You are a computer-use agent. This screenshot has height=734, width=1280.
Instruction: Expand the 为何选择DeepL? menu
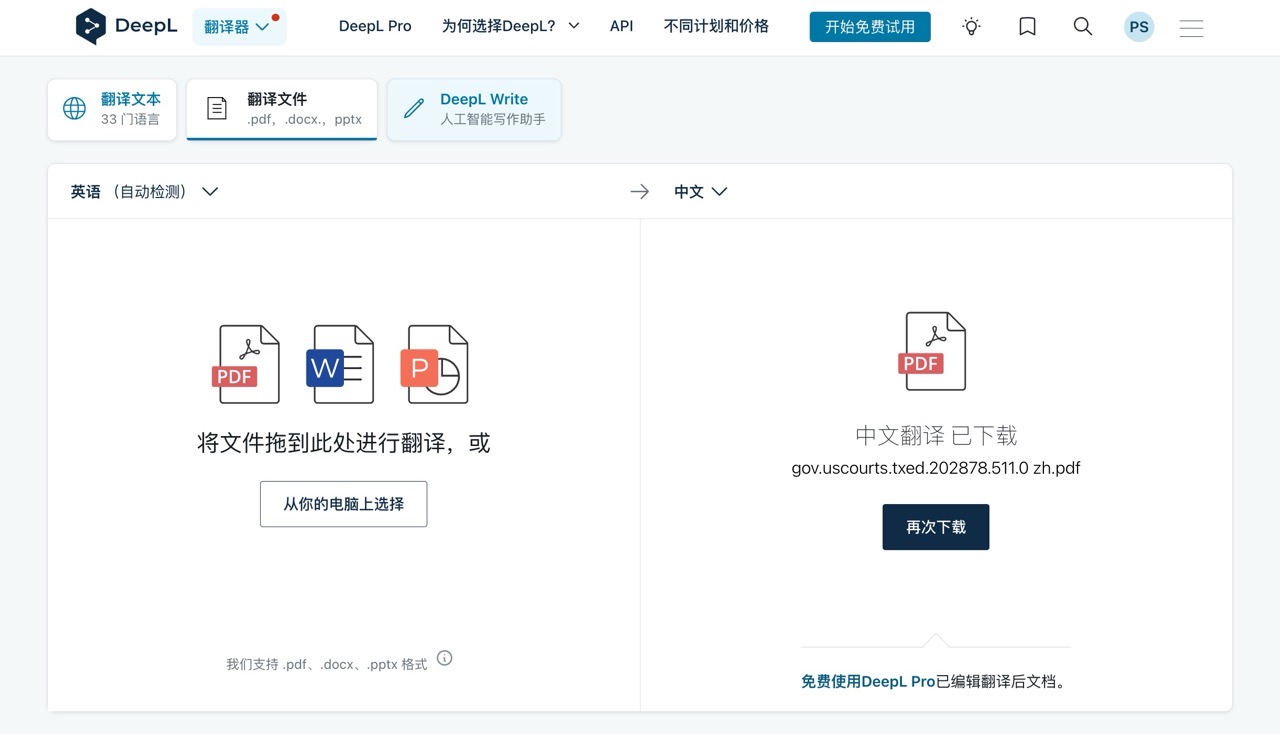pyautogui.click(x=510, y=26)
